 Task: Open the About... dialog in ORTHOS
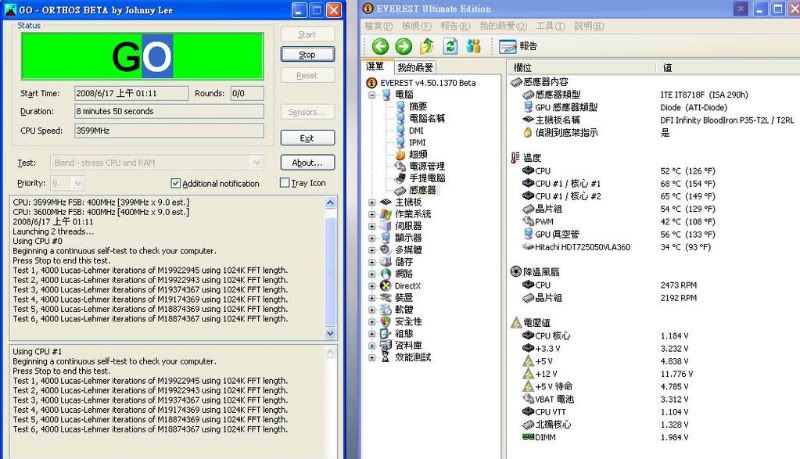click(x=307, y=163)
